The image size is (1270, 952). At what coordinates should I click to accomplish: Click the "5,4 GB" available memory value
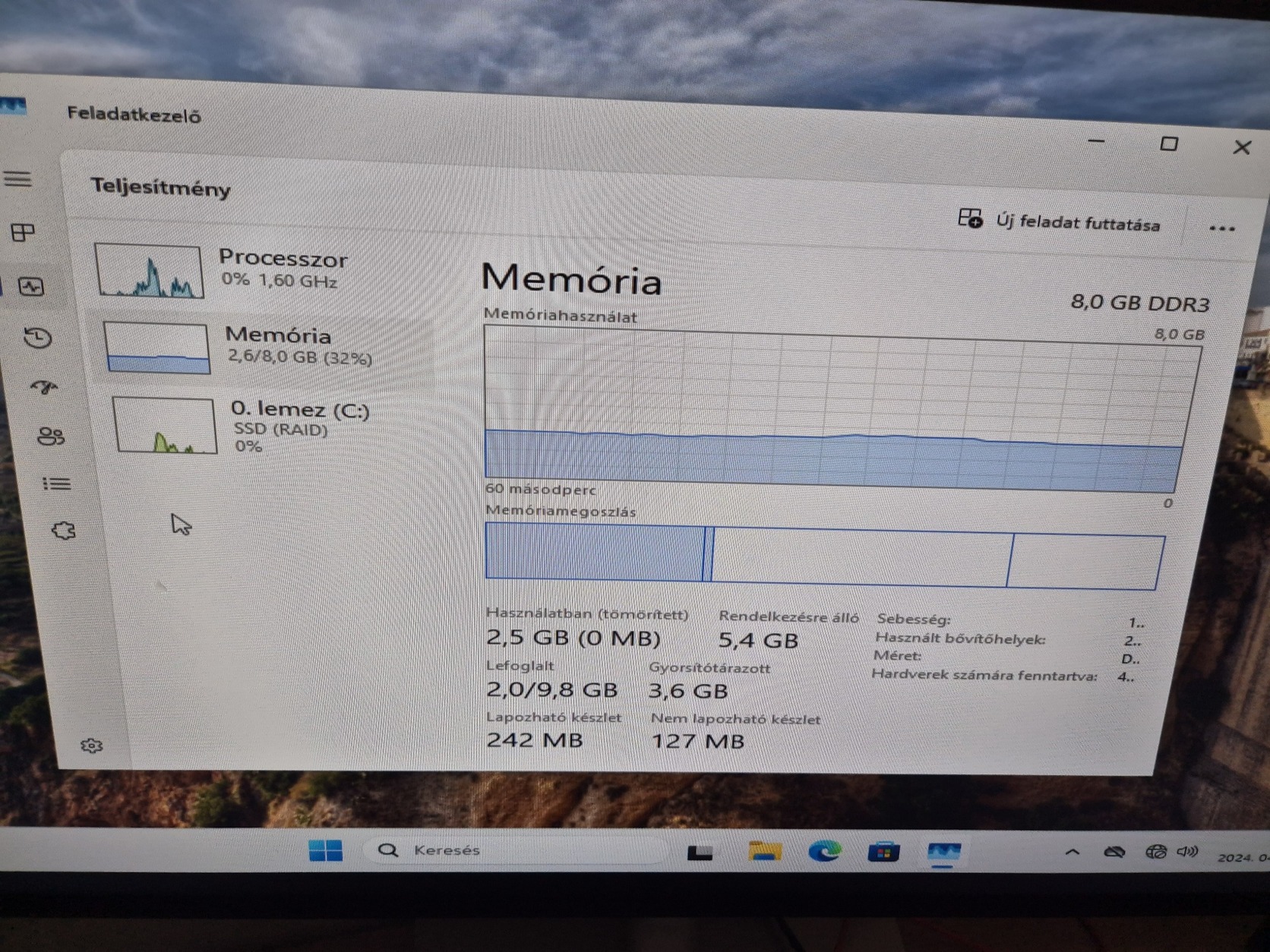click(x=758, y=641)
